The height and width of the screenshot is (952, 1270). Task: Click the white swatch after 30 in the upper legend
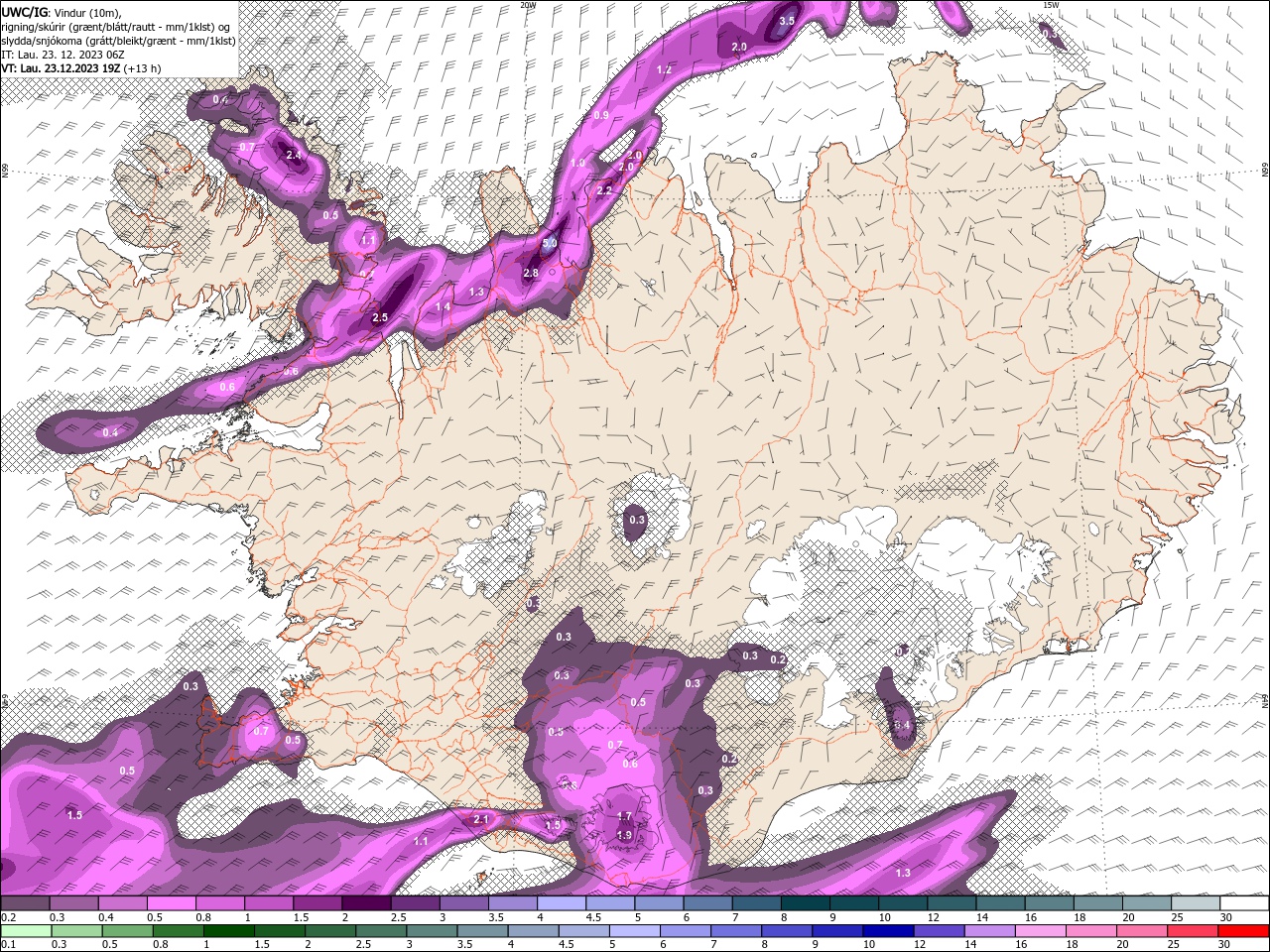(1244, 902)
